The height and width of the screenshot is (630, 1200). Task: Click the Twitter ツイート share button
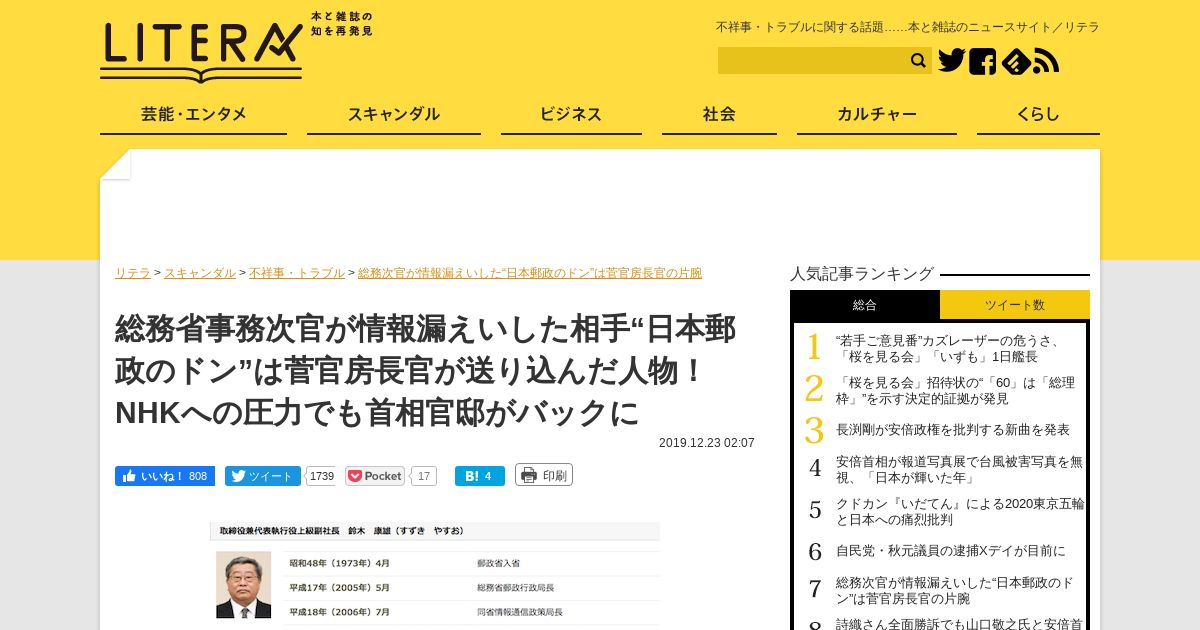[x=262, y=476]
